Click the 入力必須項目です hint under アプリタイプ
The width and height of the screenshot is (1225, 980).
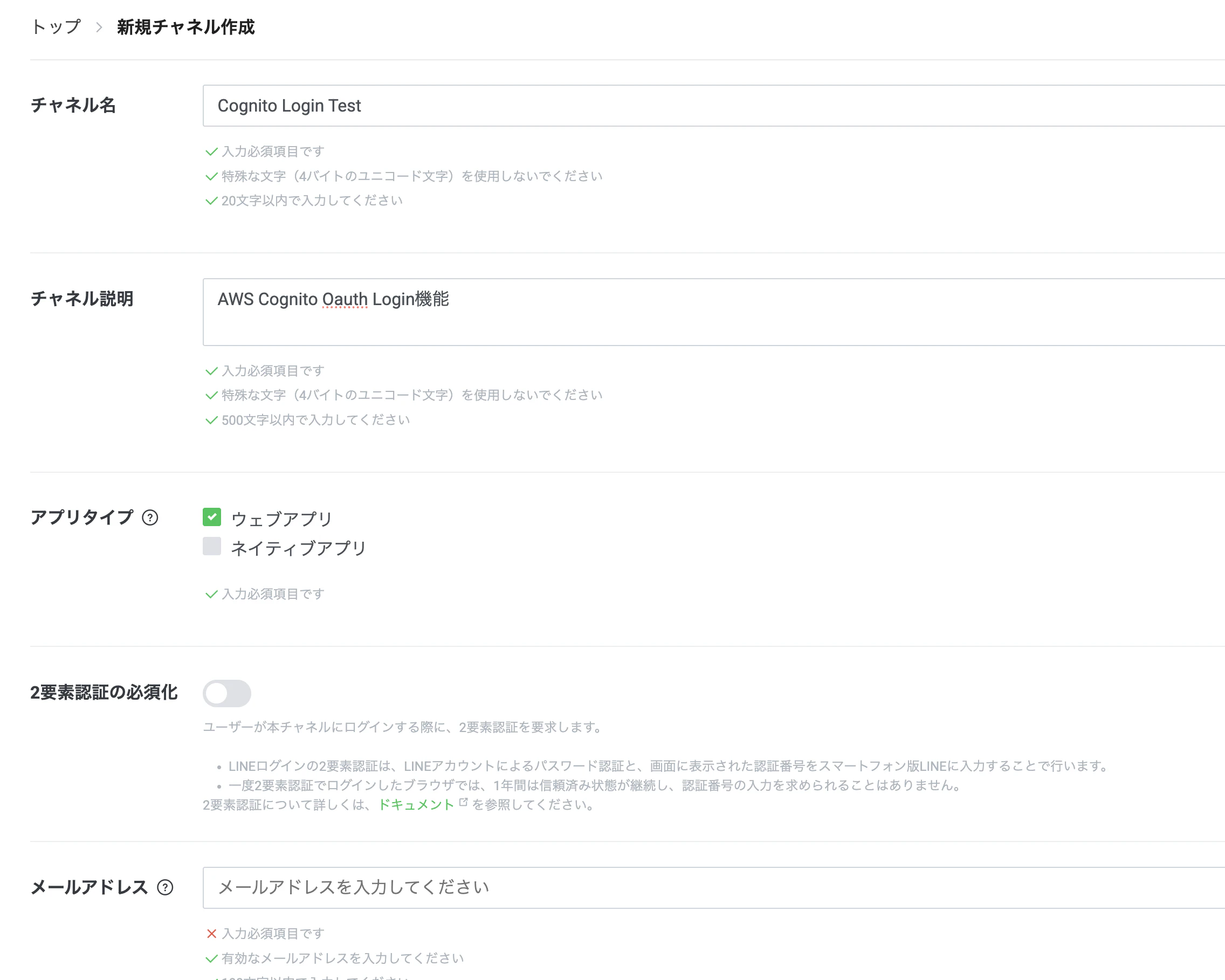click(x=273, y=593)
